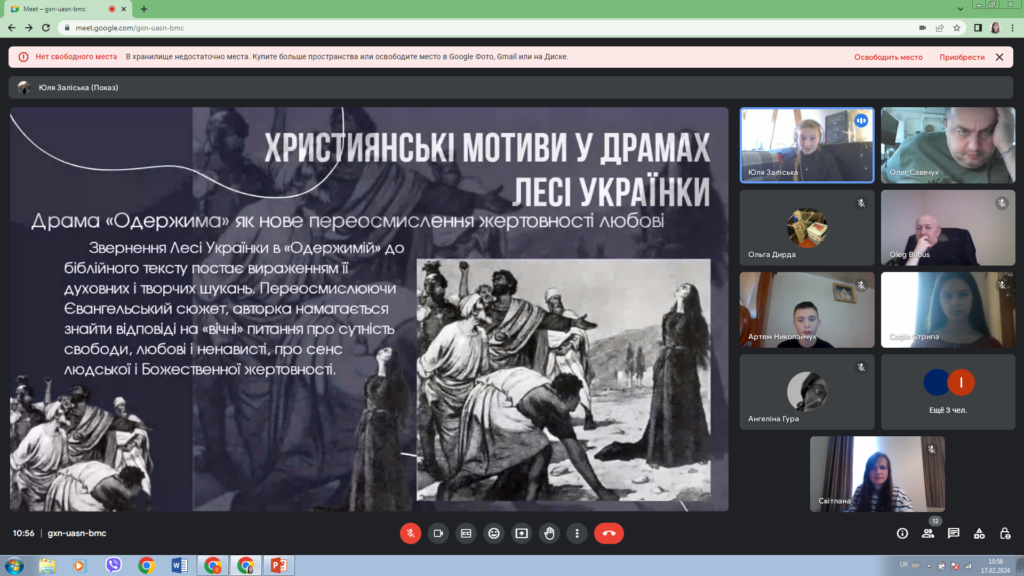This screenshot has height=576, width=1024.
Task: Open the activities icon
Action: tap(979, 534)
